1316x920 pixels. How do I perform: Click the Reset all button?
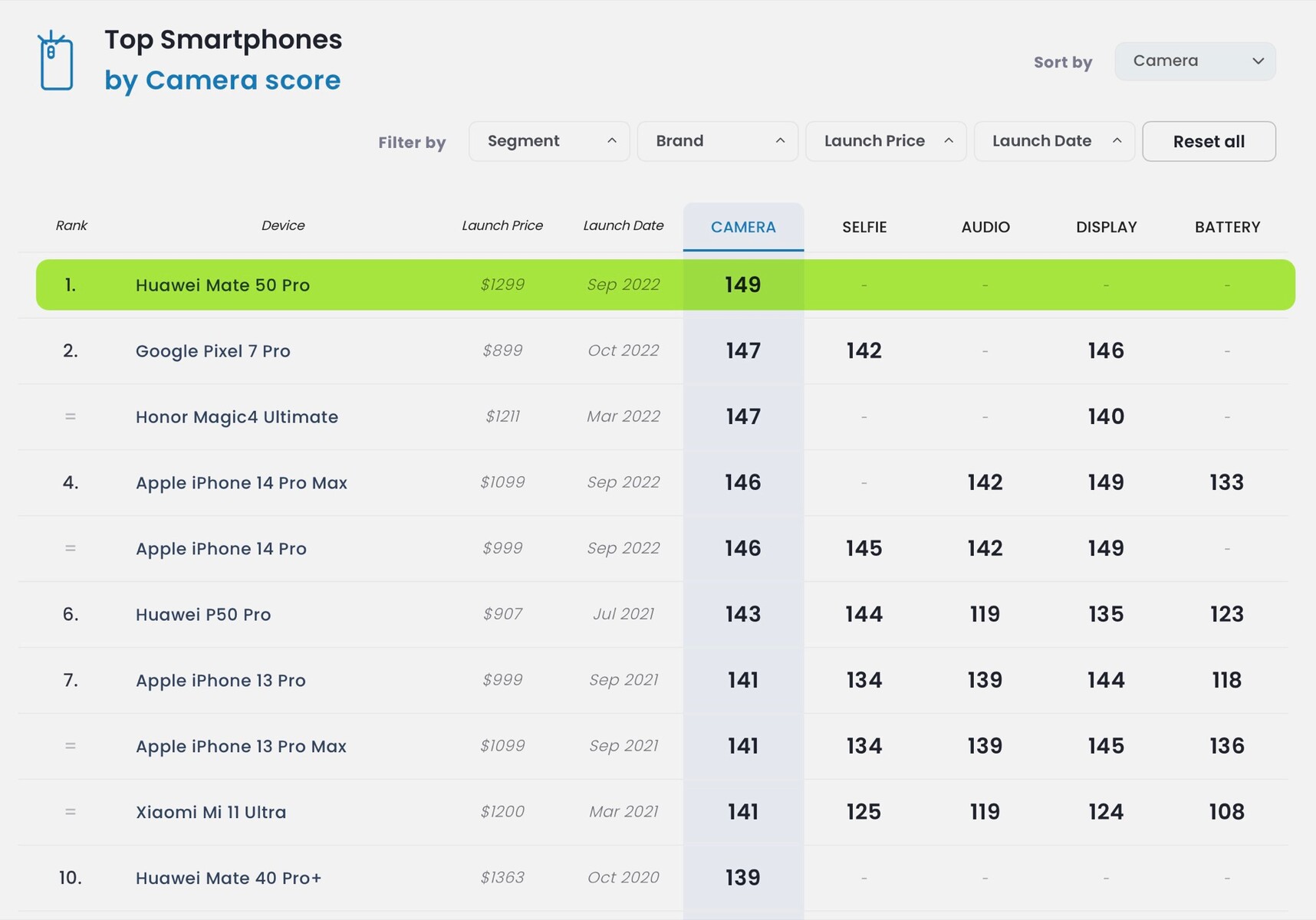tap(1209, 141)
